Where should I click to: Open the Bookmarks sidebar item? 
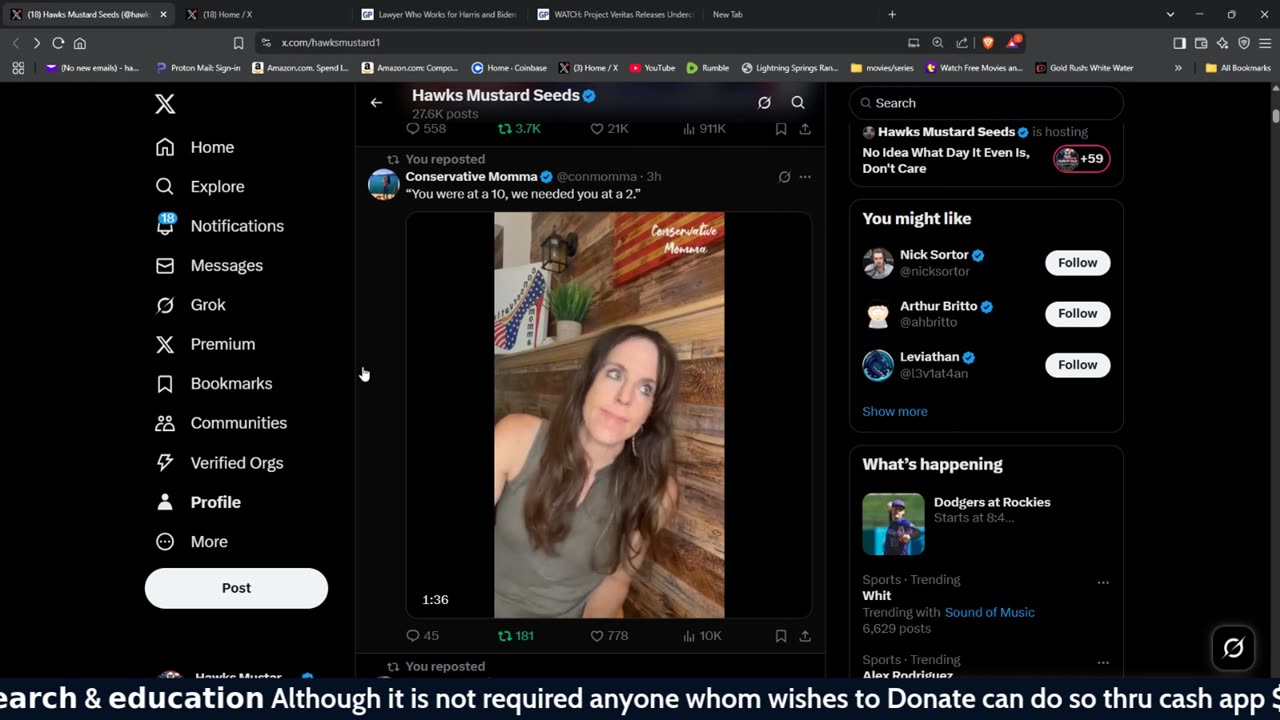click(x=214, y=383)
